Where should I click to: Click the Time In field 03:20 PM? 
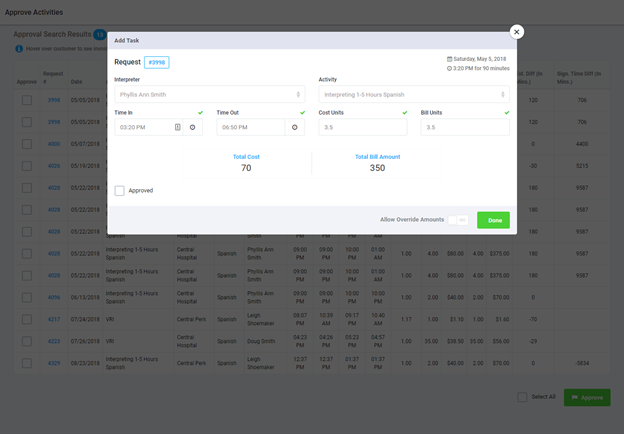tap(148, 127)
